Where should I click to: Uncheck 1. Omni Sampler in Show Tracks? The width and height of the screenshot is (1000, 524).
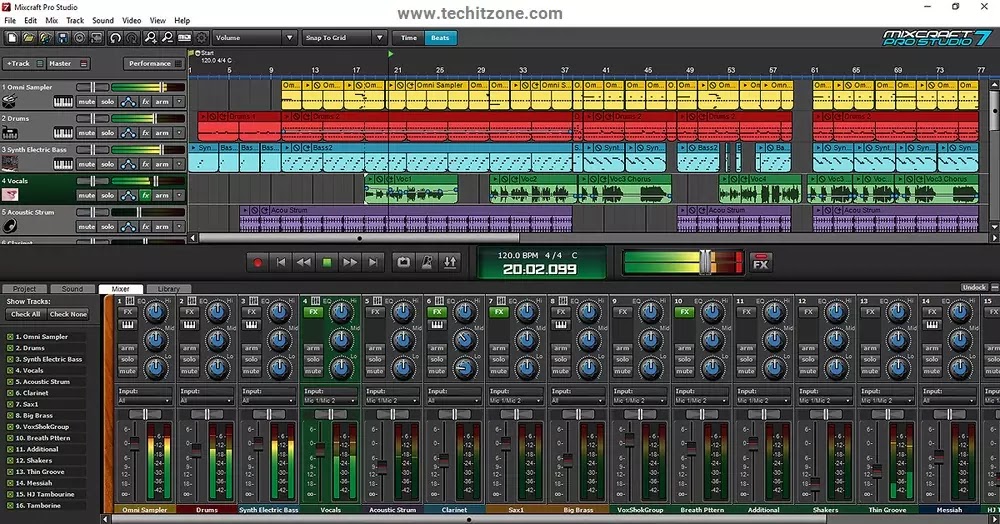[10, 337]
